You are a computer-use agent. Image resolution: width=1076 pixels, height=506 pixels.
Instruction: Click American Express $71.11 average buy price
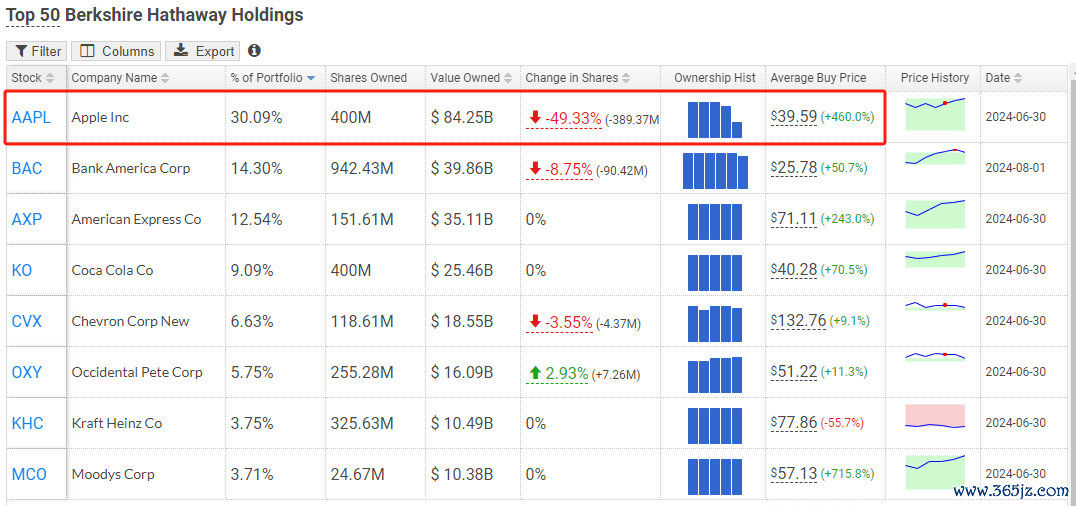(794, 219)
